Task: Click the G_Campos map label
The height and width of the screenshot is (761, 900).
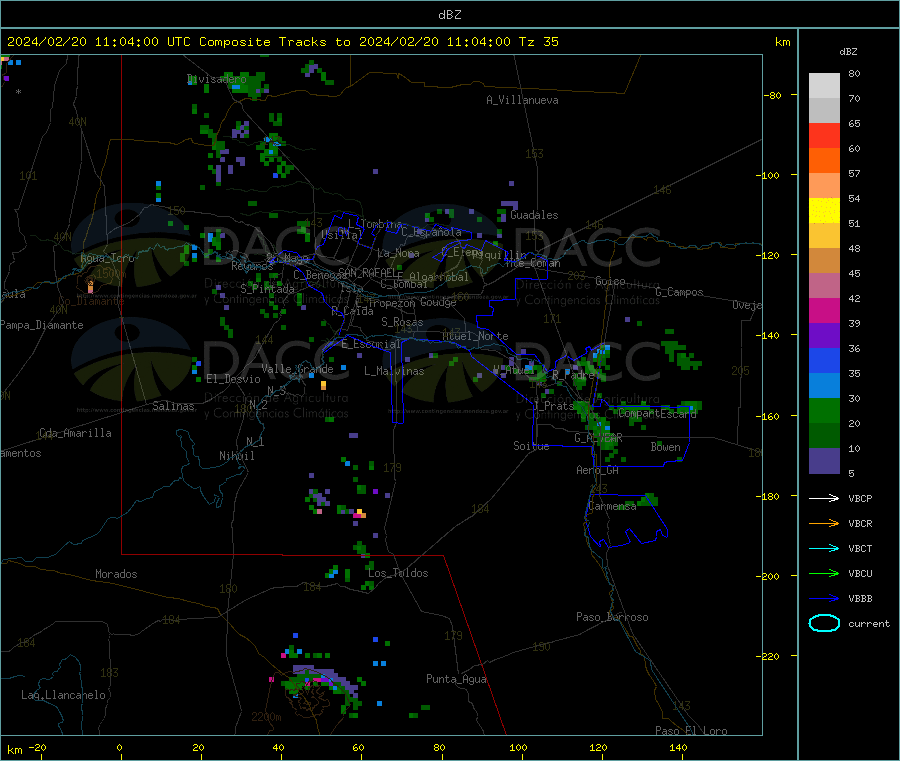Action: pyautogui.click(x=679, y=292)
